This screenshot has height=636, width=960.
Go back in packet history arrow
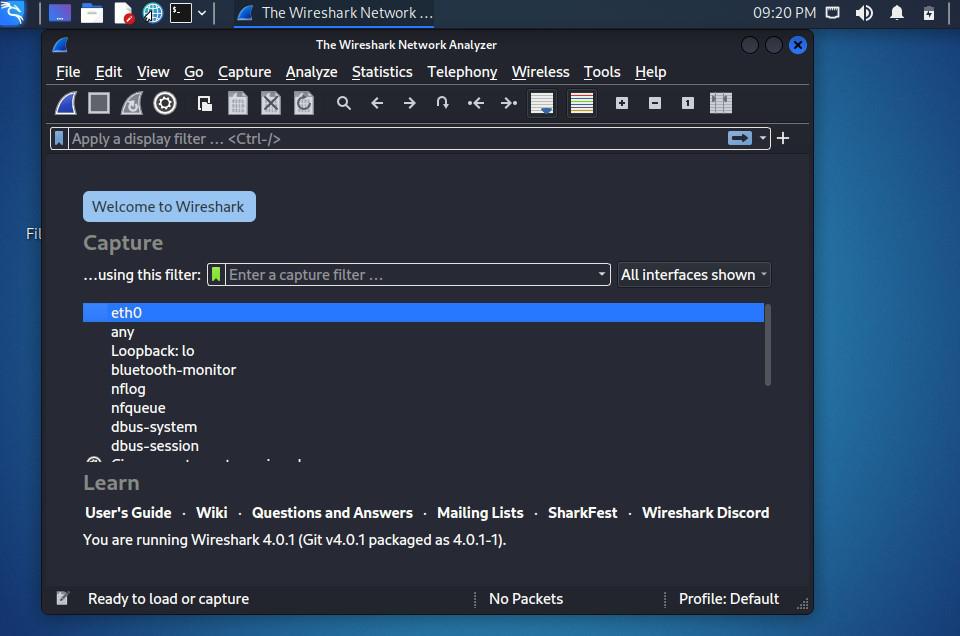pos(377,103)
